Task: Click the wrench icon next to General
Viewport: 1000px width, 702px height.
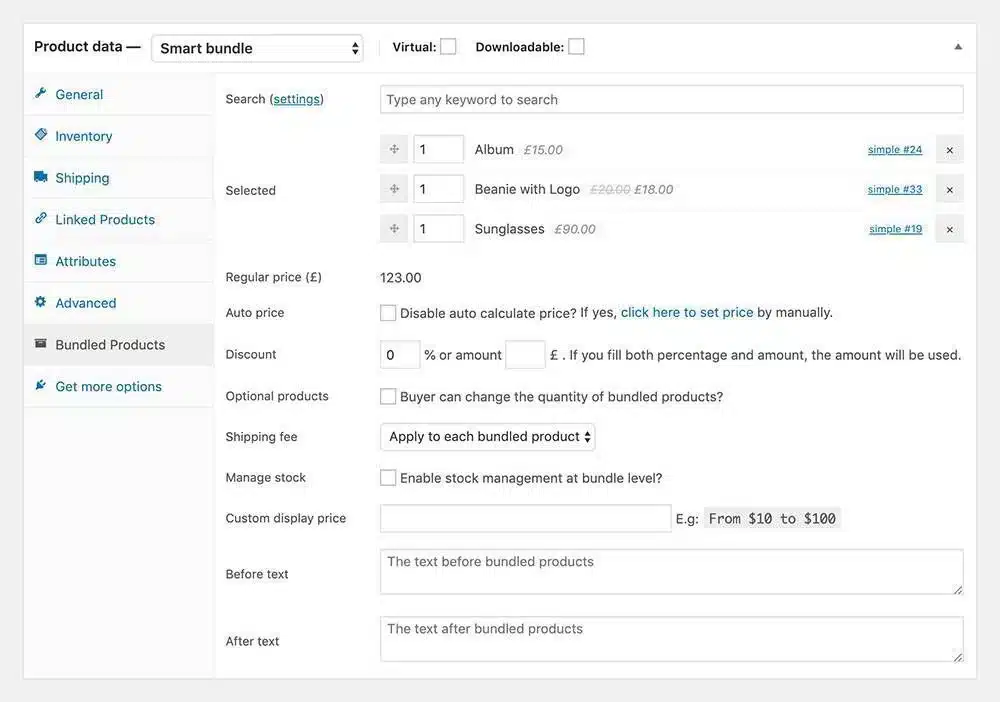Action: point(41,94)
